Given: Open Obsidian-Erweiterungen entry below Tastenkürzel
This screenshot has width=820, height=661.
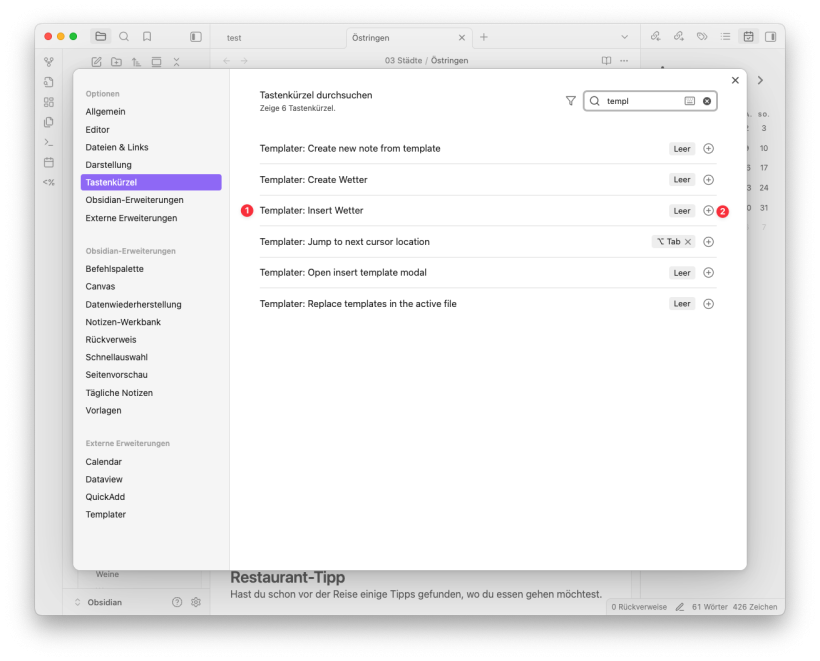Looking at the screenshot, I should pos(151,200).
